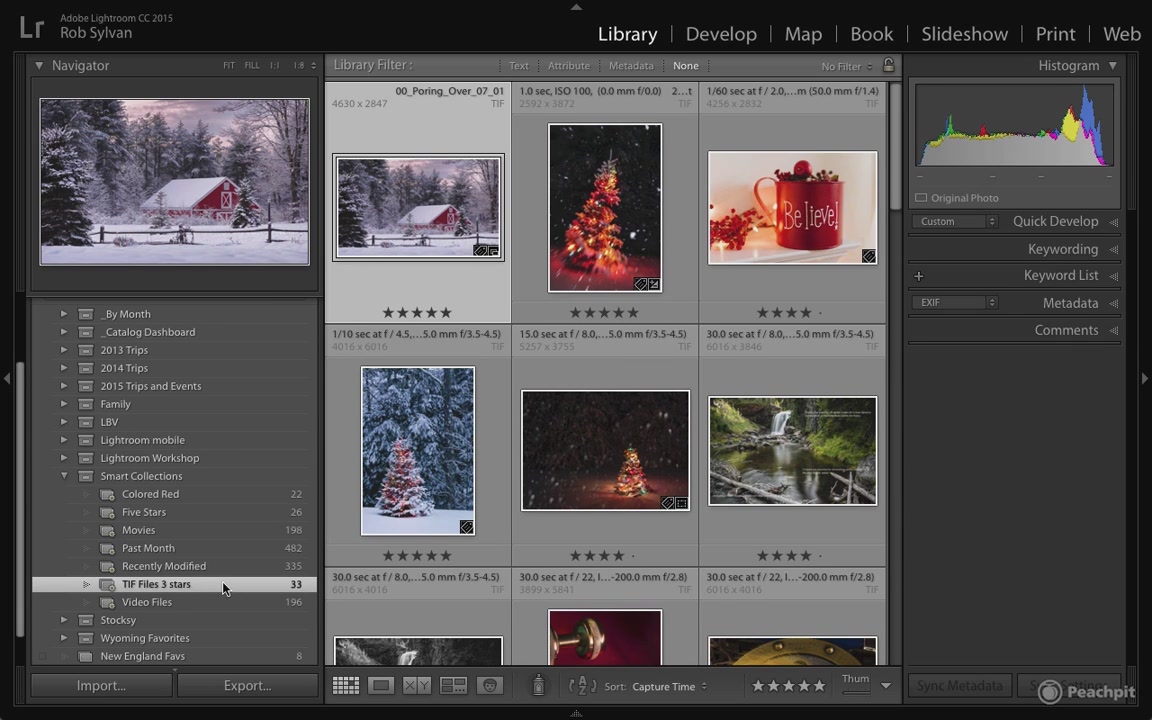Click the Stocksy collection set icon
1152x720 pixels.
click(x=86, y=621)
